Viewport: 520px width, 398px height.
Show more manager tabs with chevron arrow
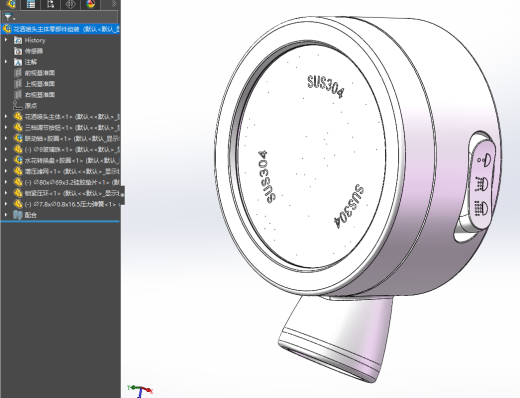(x=114, y=4)
